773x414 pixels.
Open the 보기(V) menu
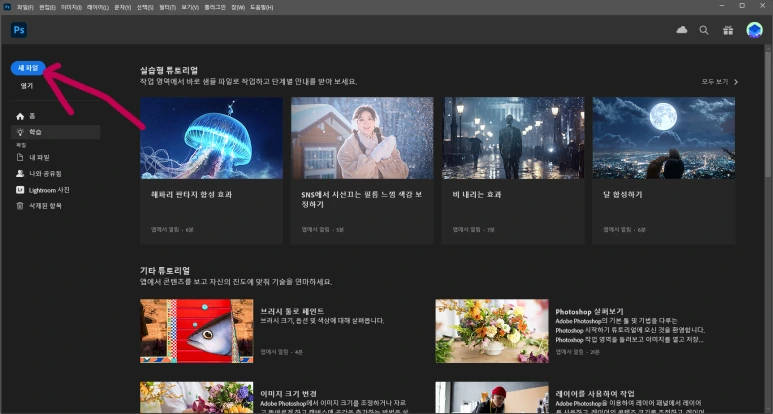click(x=190, y=7)
